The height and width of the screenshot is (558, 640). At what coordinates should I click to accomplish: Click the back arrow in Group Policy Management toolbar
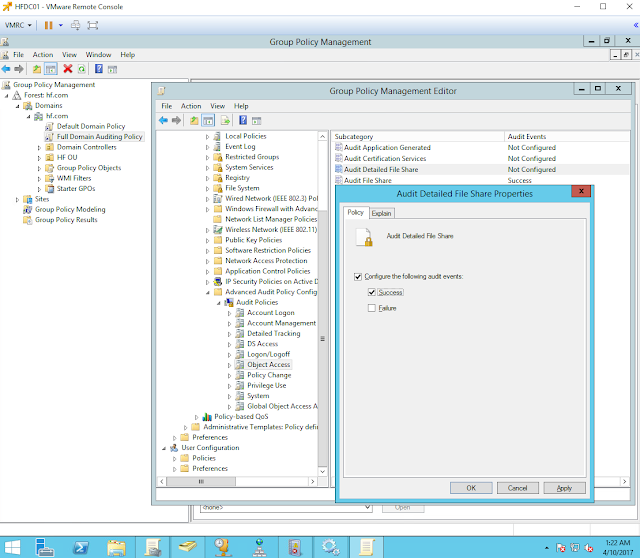click(6, 69)
